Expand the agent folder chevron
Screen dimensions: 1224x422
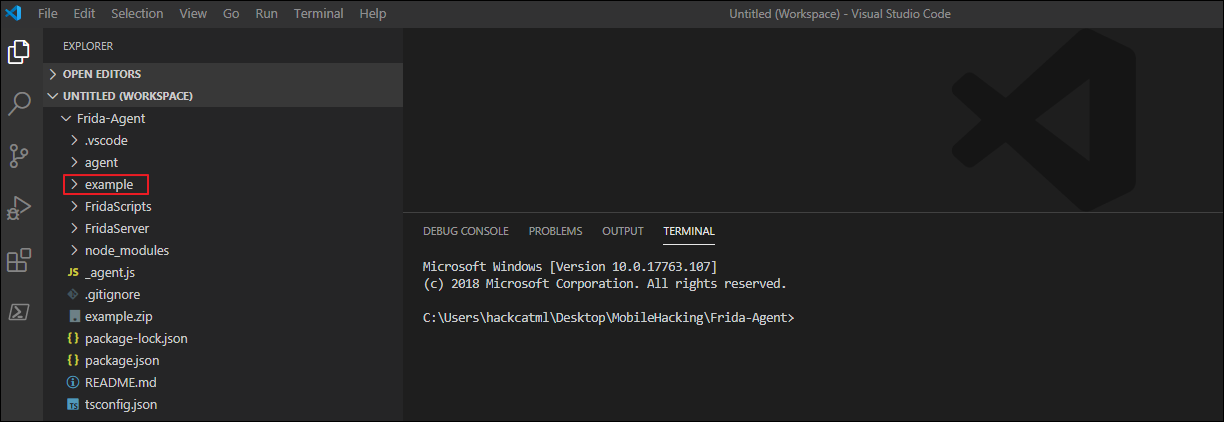(74, 162)
